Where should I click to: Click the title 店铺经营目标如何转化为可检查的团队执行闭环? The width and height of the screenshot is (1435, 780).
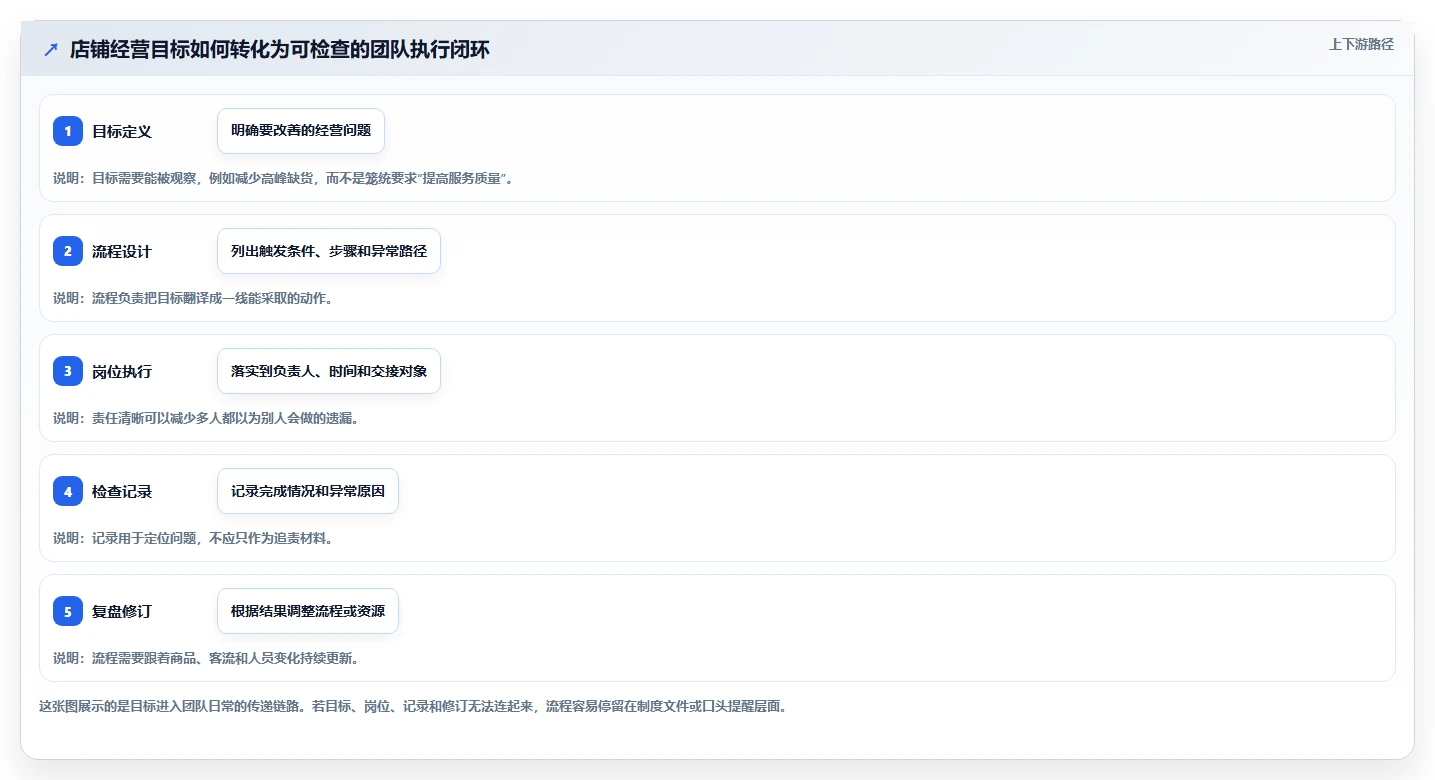click(x=280, y=50)
